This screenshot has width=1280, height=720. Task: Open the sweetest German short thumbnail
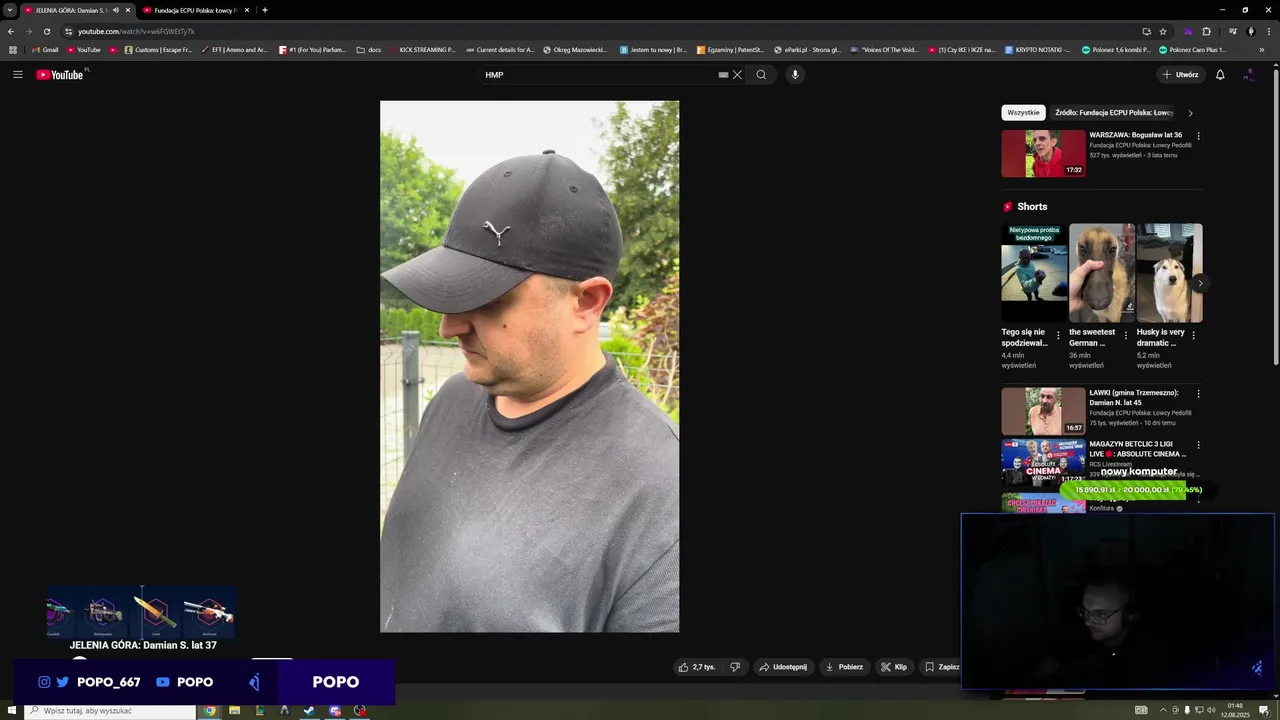pyautogui.click(x=1102, y=272)
